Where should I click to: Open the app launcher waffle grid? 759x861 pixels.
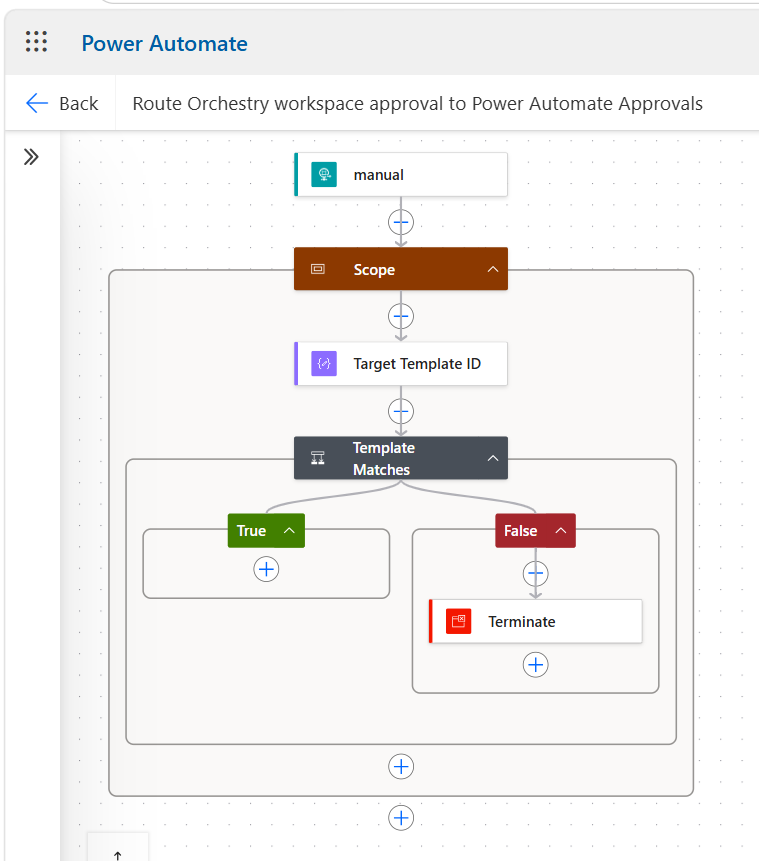click(36, 42)
